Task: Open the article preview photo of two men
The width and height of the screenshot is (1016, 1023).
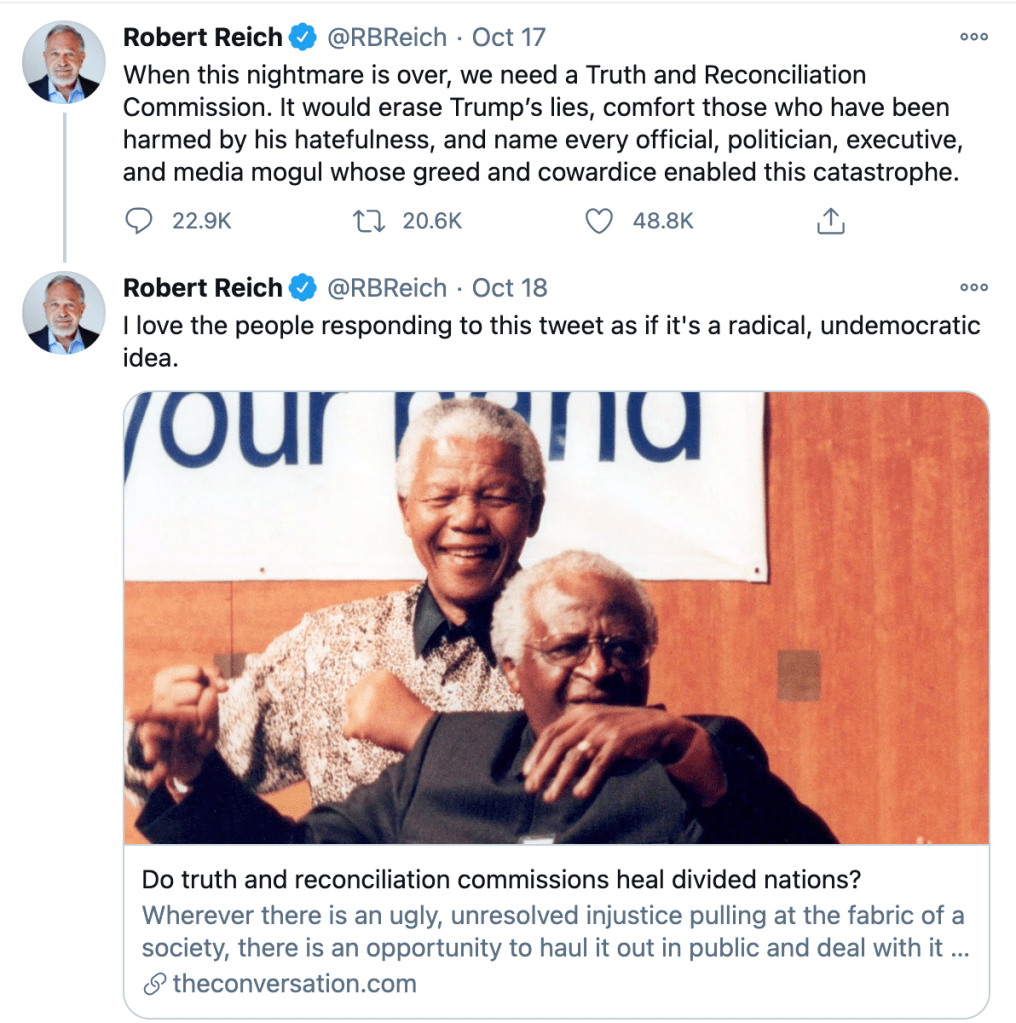Action: point(556,617)
